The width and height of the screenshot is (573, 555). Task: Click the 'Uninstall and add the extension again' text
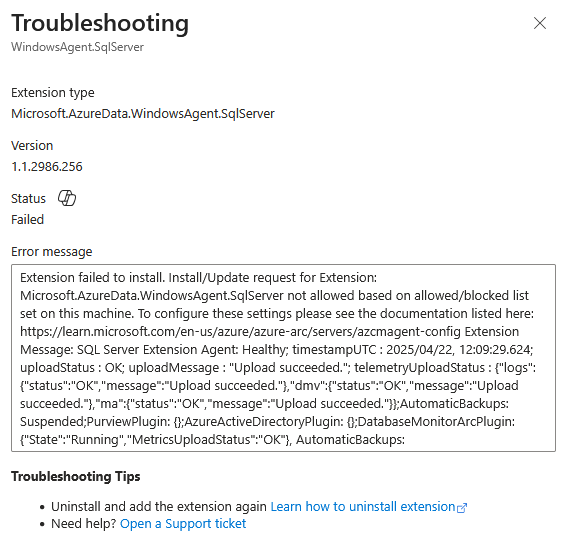point(159,506)
